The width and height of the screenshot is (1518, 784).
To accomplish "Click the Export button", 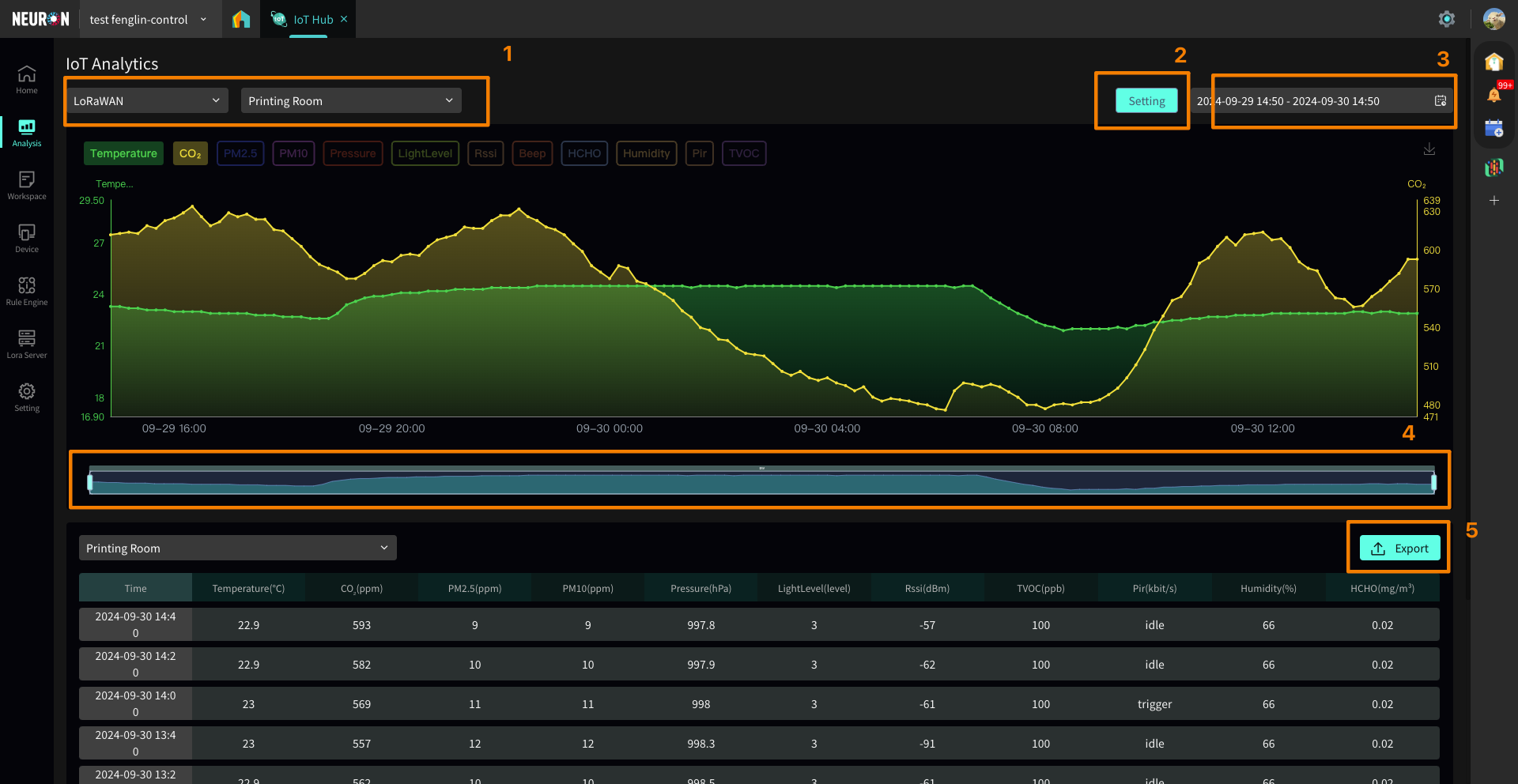I will [1400, 548].
